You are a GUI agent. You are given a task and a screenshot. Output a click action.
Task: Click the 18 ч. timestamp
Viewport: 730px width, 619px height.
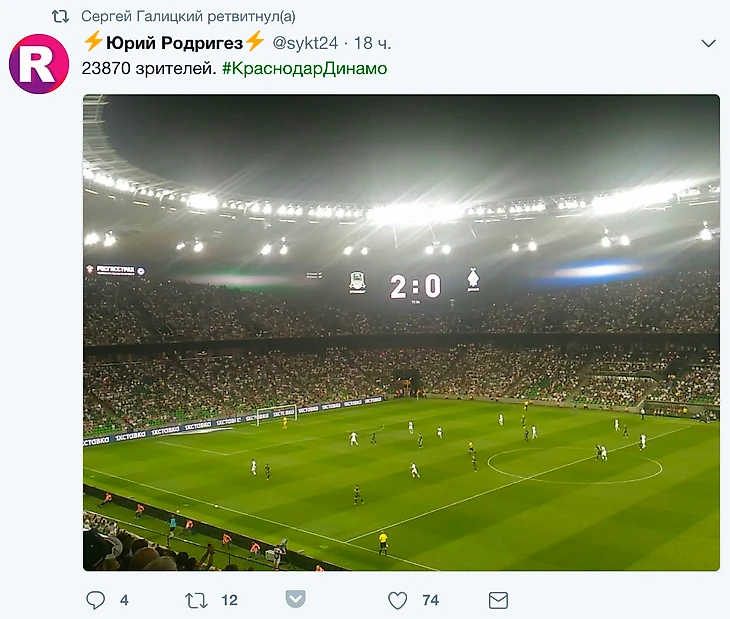[372, 43]
